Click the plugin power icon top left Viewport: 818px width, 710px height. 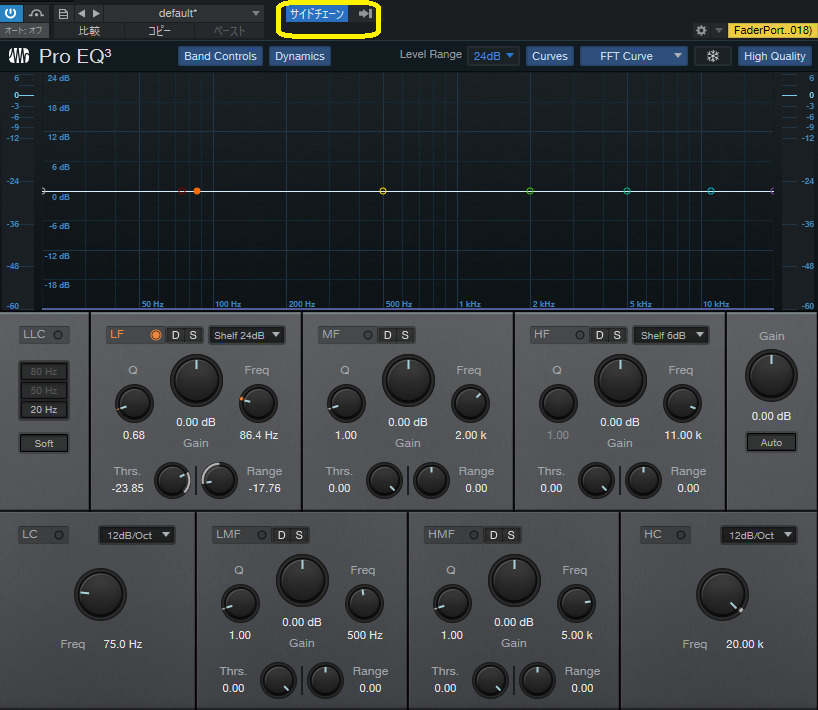10,12
